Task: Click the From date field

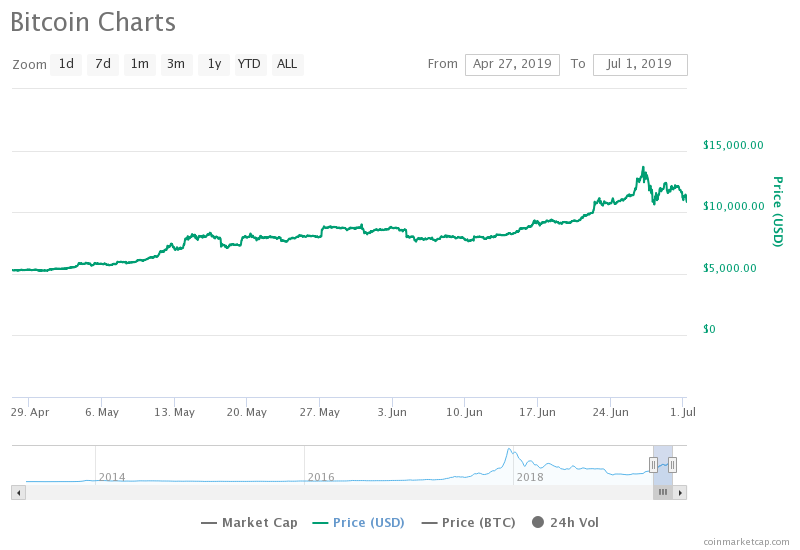Action: [512, 64]
